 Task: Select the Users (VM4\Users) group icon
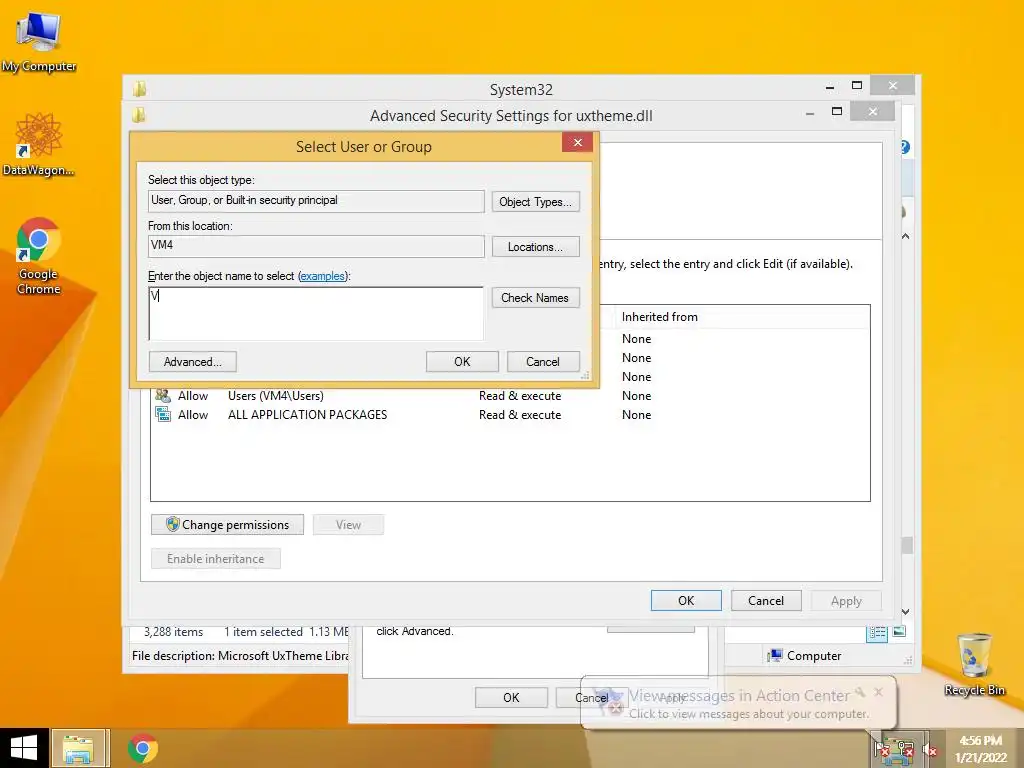coord(163,396)
